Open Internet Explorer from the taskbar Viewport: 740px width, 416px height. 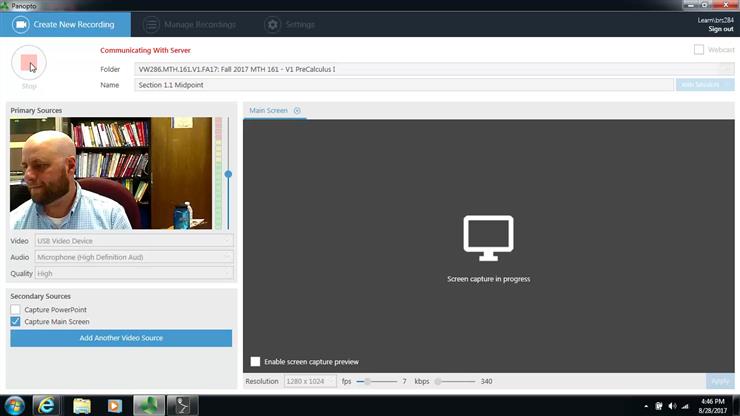pyautogui.click(x=46, y=405)
